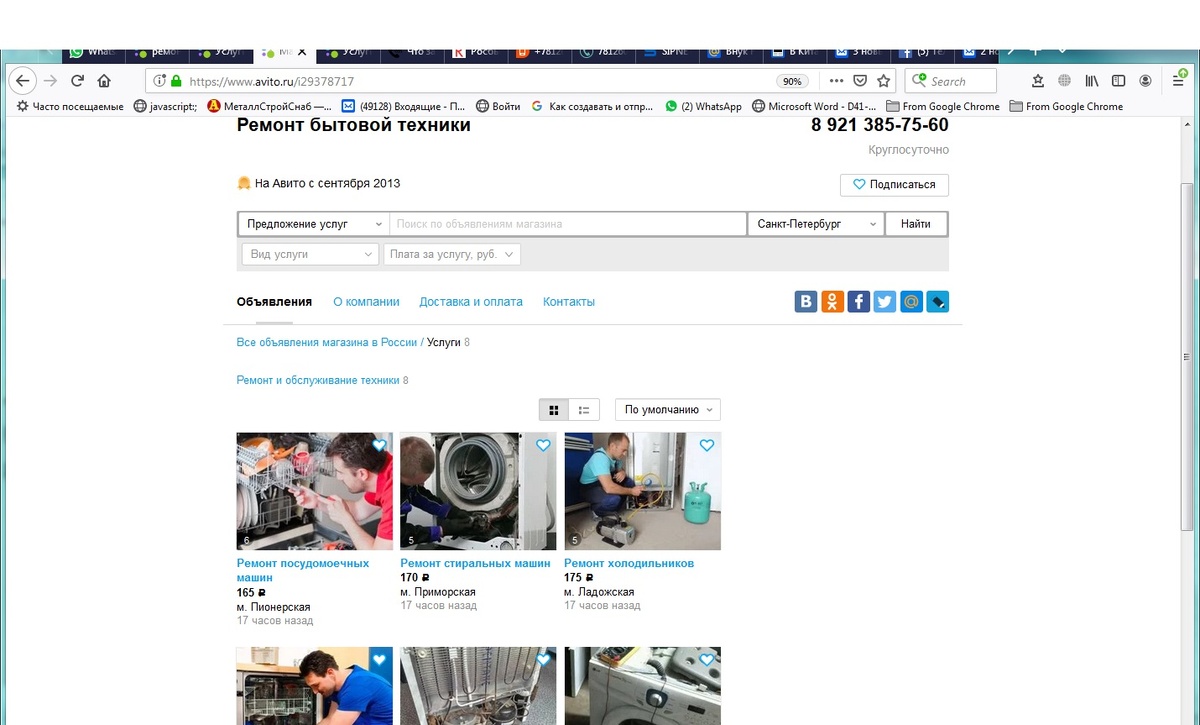The image size is (1200, 725).
Task: Open a new browser tab with plus
Action: click(1035, 51)
